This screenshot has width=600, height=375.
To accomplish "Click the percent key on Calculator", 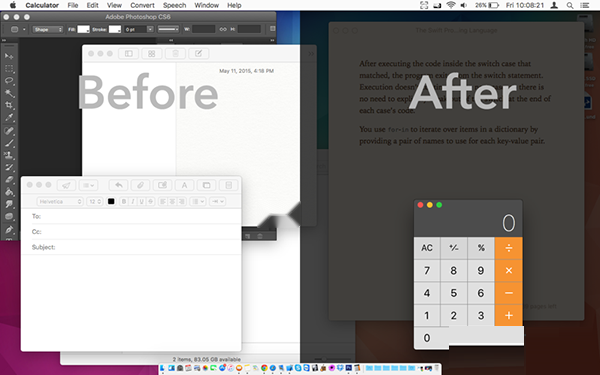I will click(x=481, y=248).
